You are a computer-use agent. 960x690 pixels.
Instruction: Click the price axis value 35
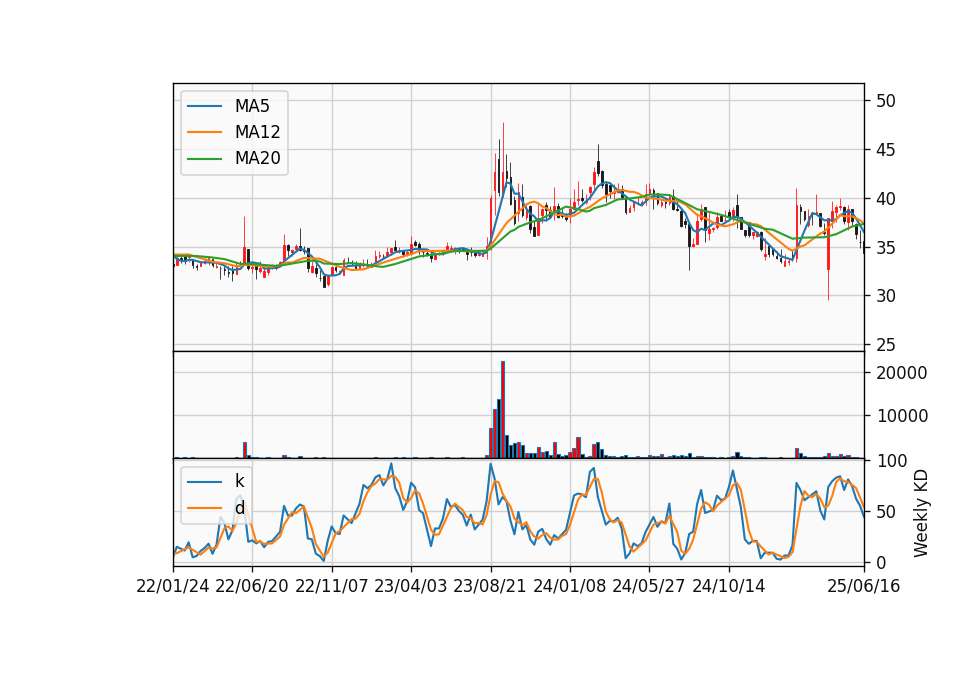click(885, 249)
